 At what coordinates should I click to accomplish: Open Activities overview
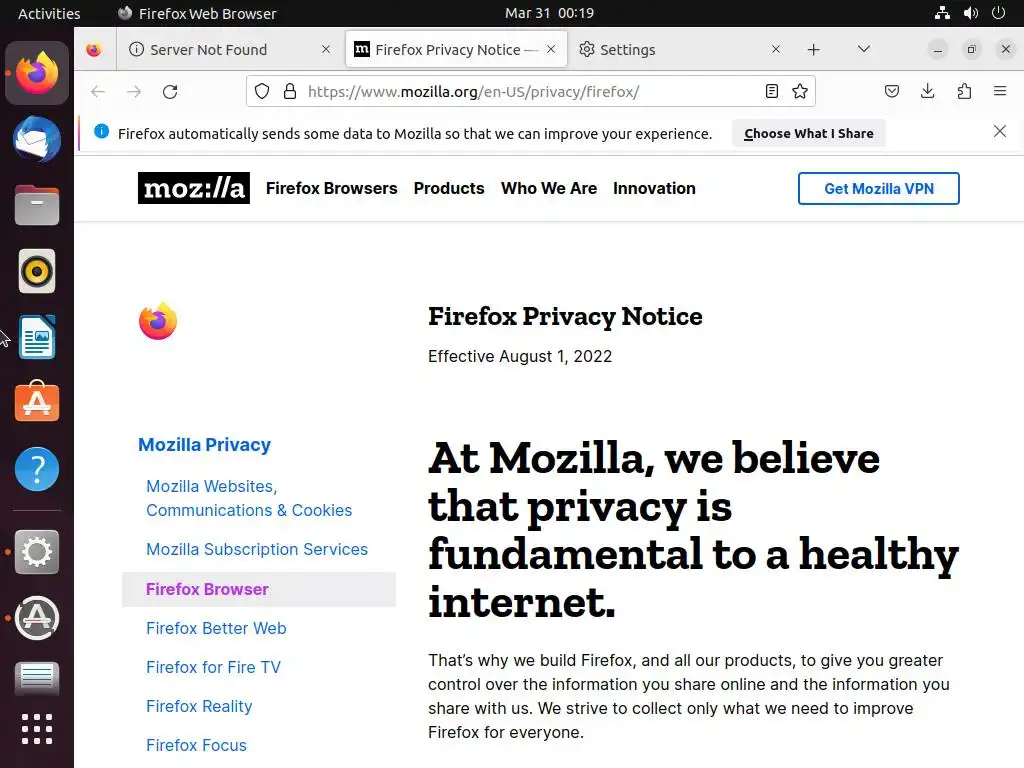click(49, 13)
